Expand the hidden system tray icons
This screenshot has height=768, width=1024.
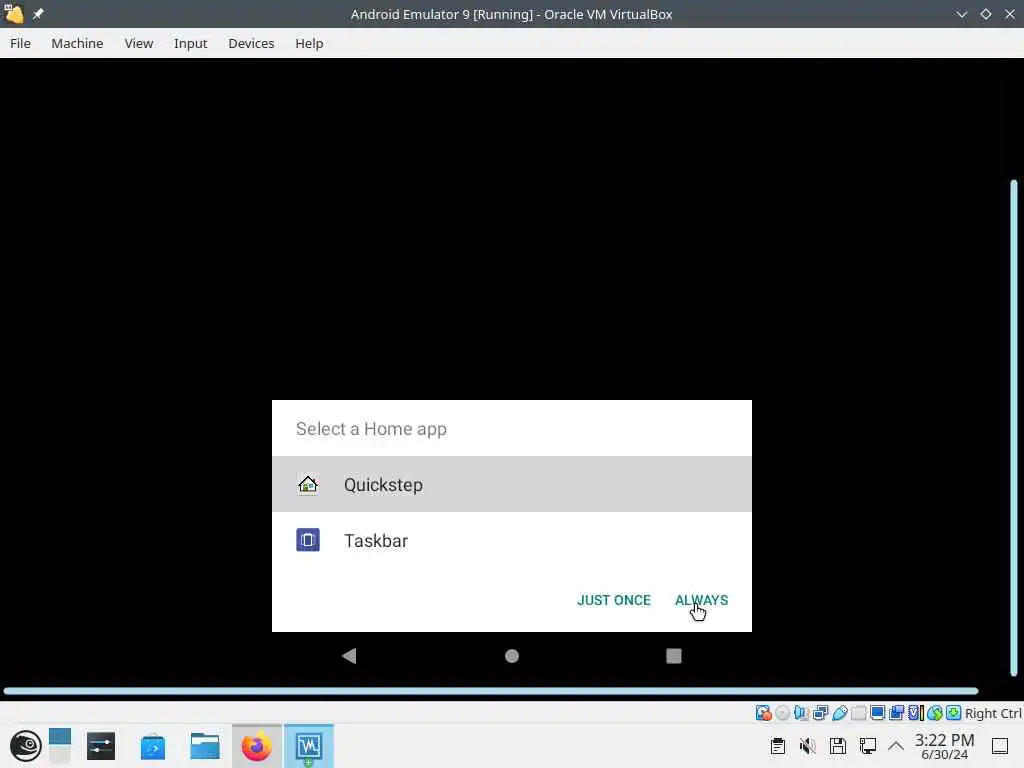(896, 746)
